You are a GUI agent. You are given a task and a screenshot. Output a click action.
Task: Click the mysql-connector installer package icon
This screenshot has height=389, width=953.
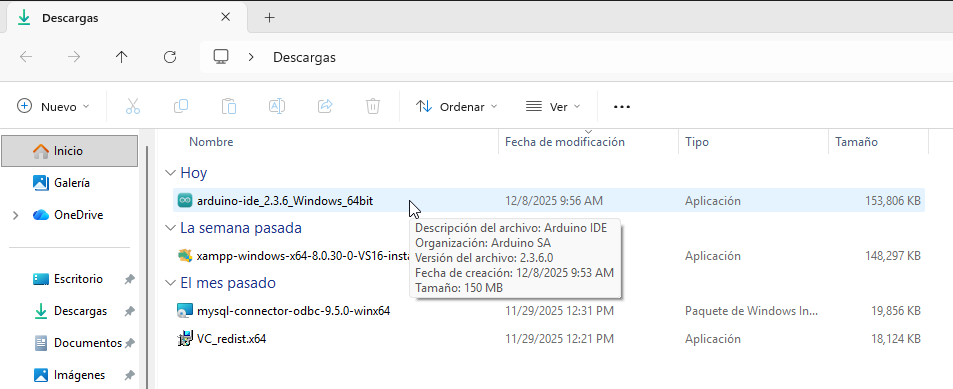point(185,311)
